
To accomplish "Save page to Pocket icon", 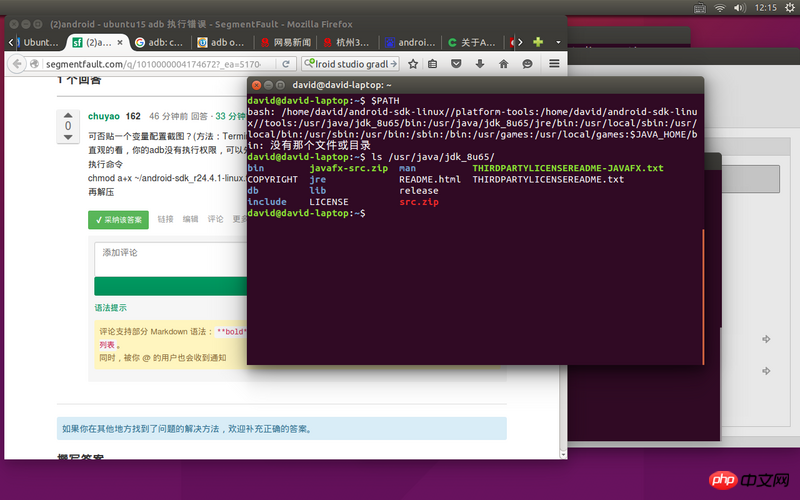I will point(456,64).
